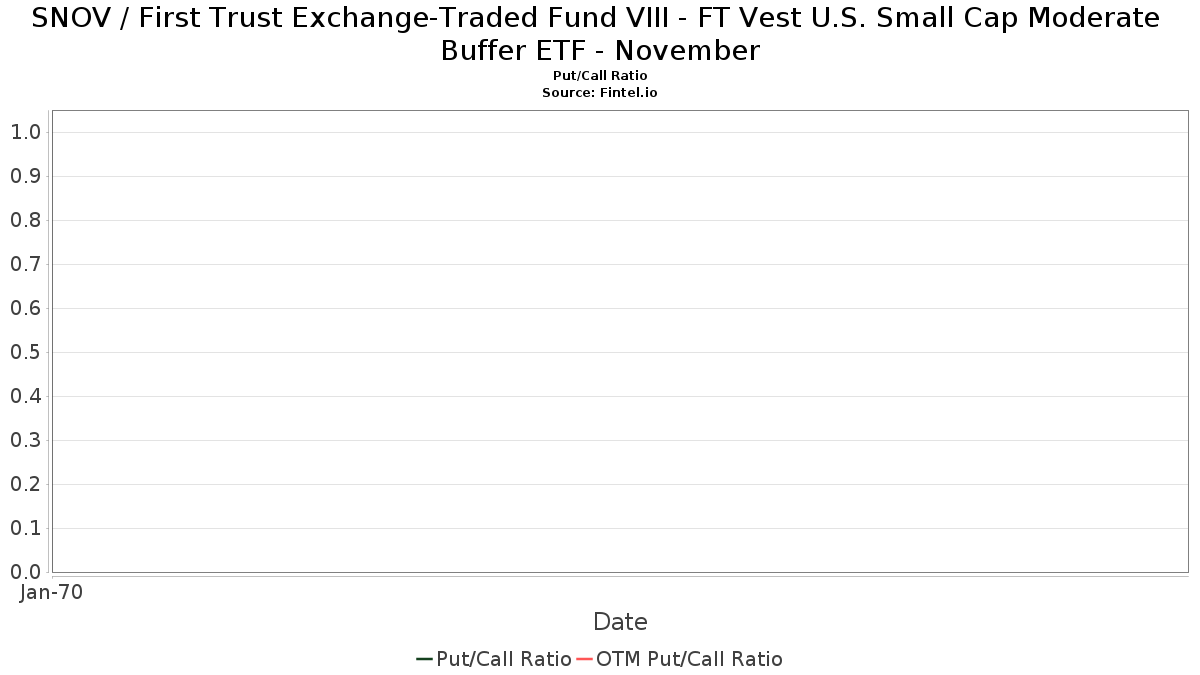
Task: Click the 0.5 y-axis tick label
Action: click(x=25, y=352)
